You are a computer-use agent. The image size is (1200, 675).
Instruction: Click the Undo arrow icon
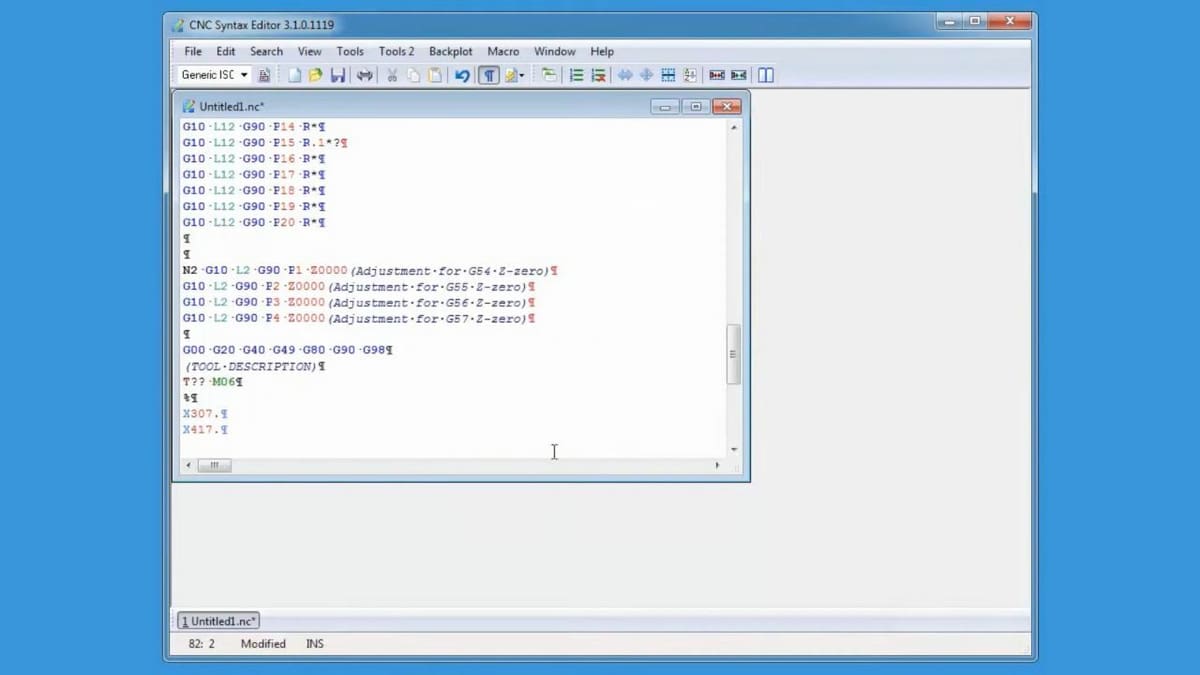pyautogui.click(x=462, y=75)
